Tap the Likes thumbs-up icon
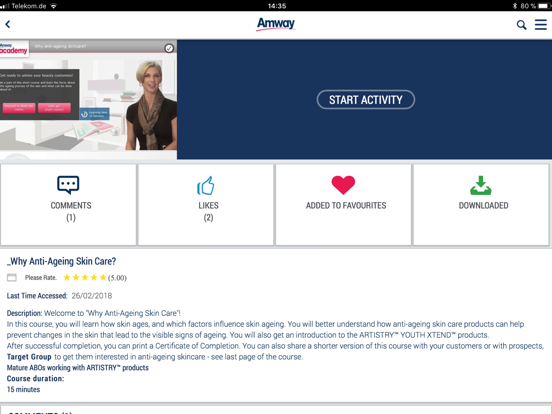Image resolution: width=552 pixels, height=414 pixels. pyautogui.click(x=206, y=186)
